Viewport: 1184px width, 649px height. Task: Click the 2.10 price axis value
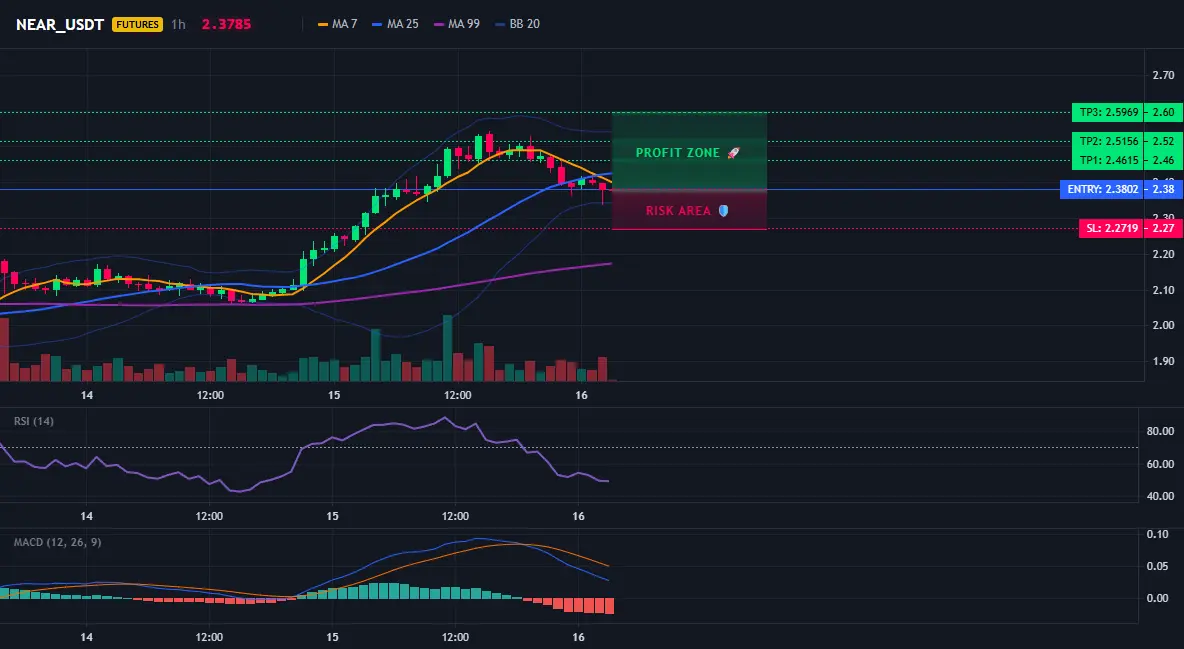click(x=1163, y=290)
